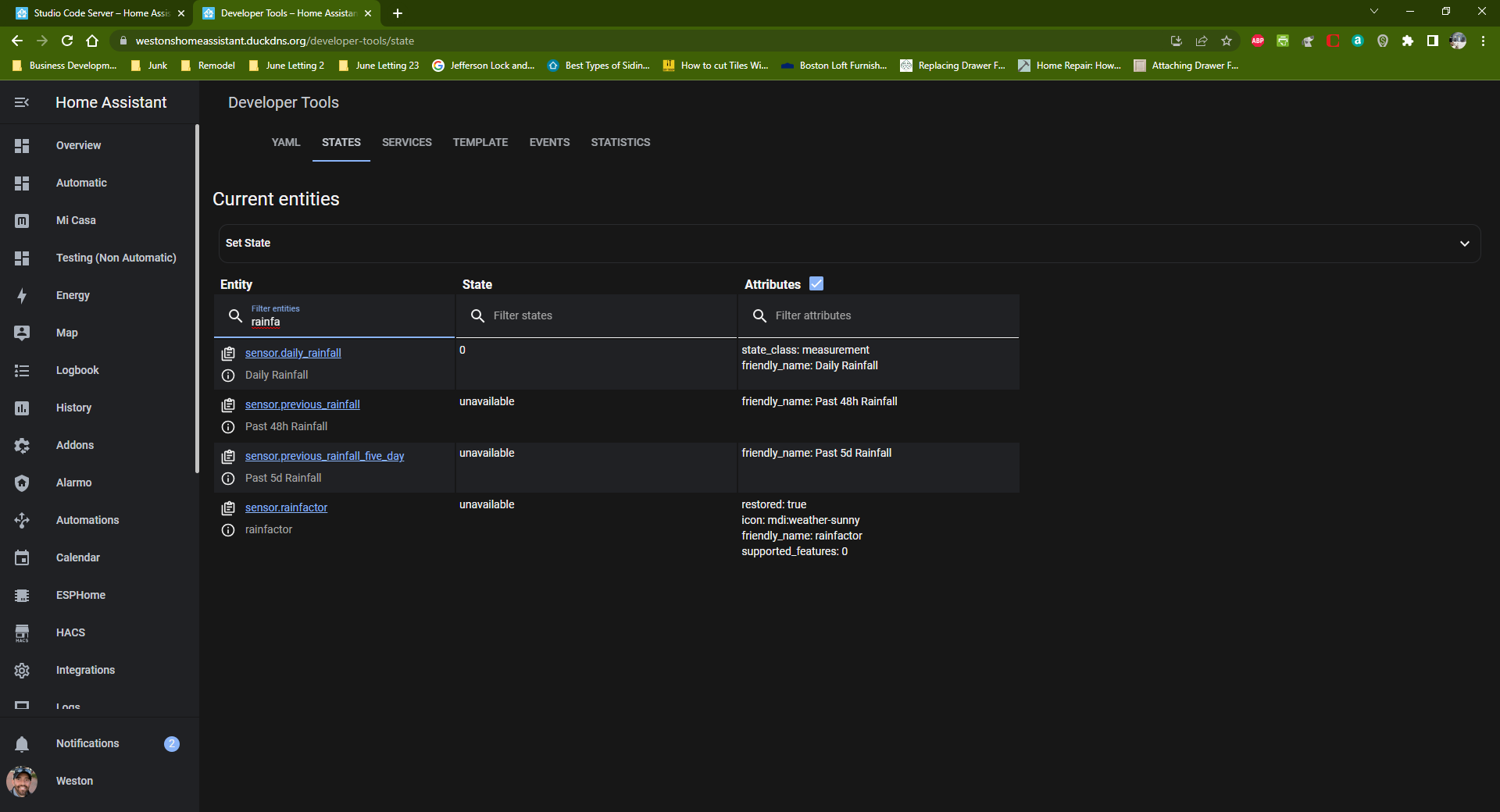Bookmark this page with star icon
Image resolution: width=1500 pixels, height=812 pixels.
[1227, 41]
